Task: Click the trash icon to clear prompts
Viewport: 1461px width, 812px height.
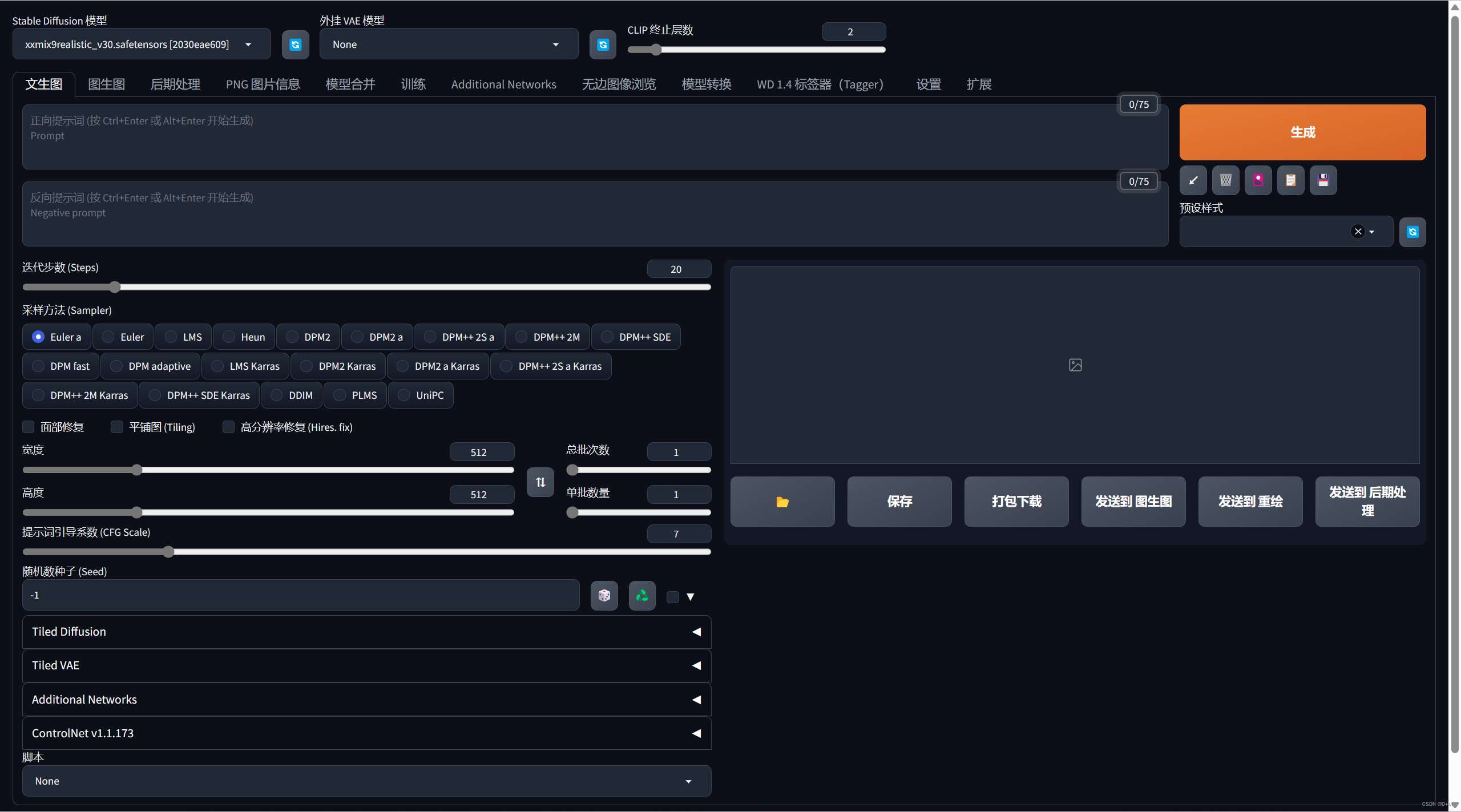Action: (1225, 180)
